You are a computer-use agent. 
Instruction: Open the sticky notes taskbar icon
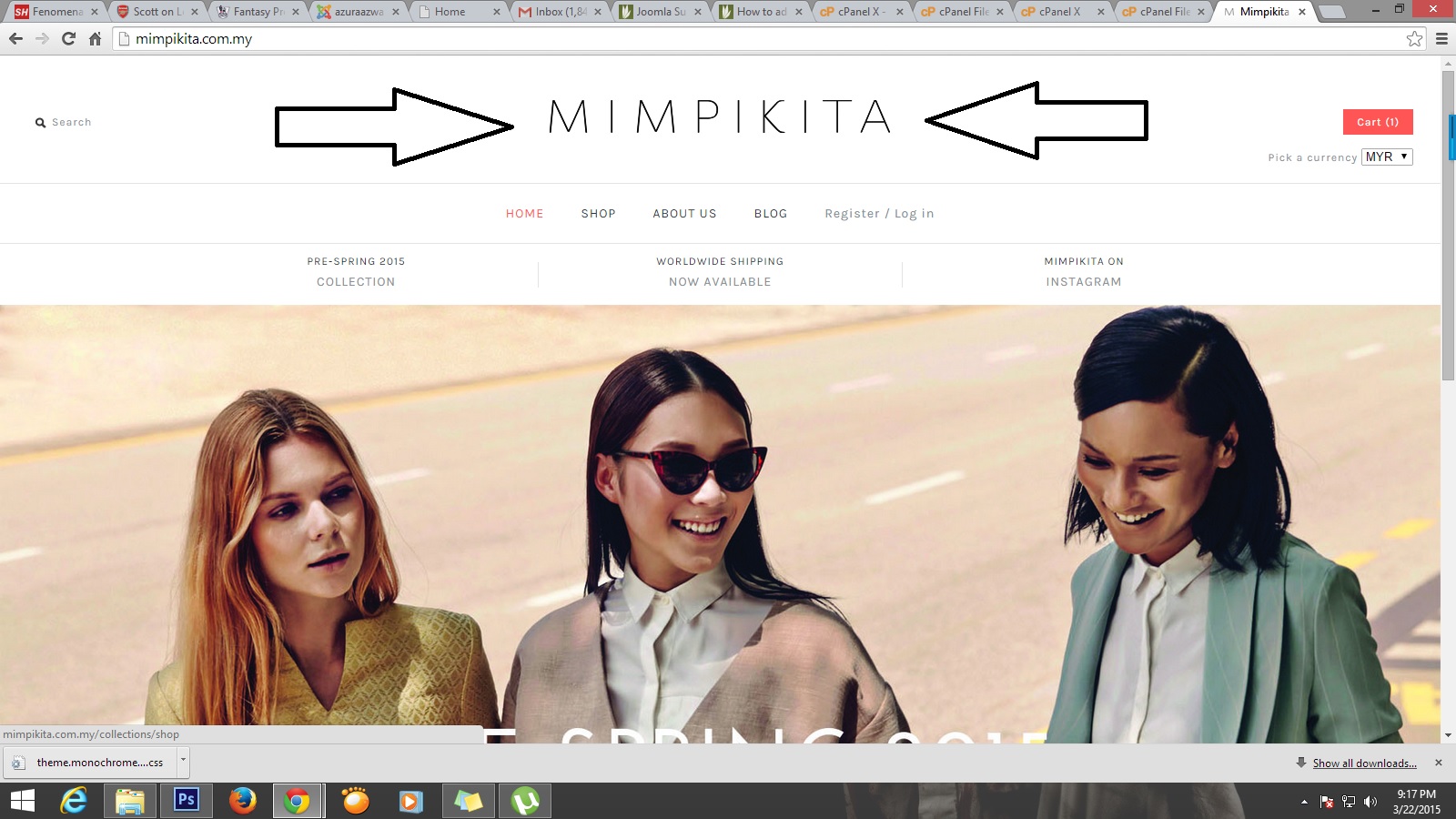(x=468, y=801)
